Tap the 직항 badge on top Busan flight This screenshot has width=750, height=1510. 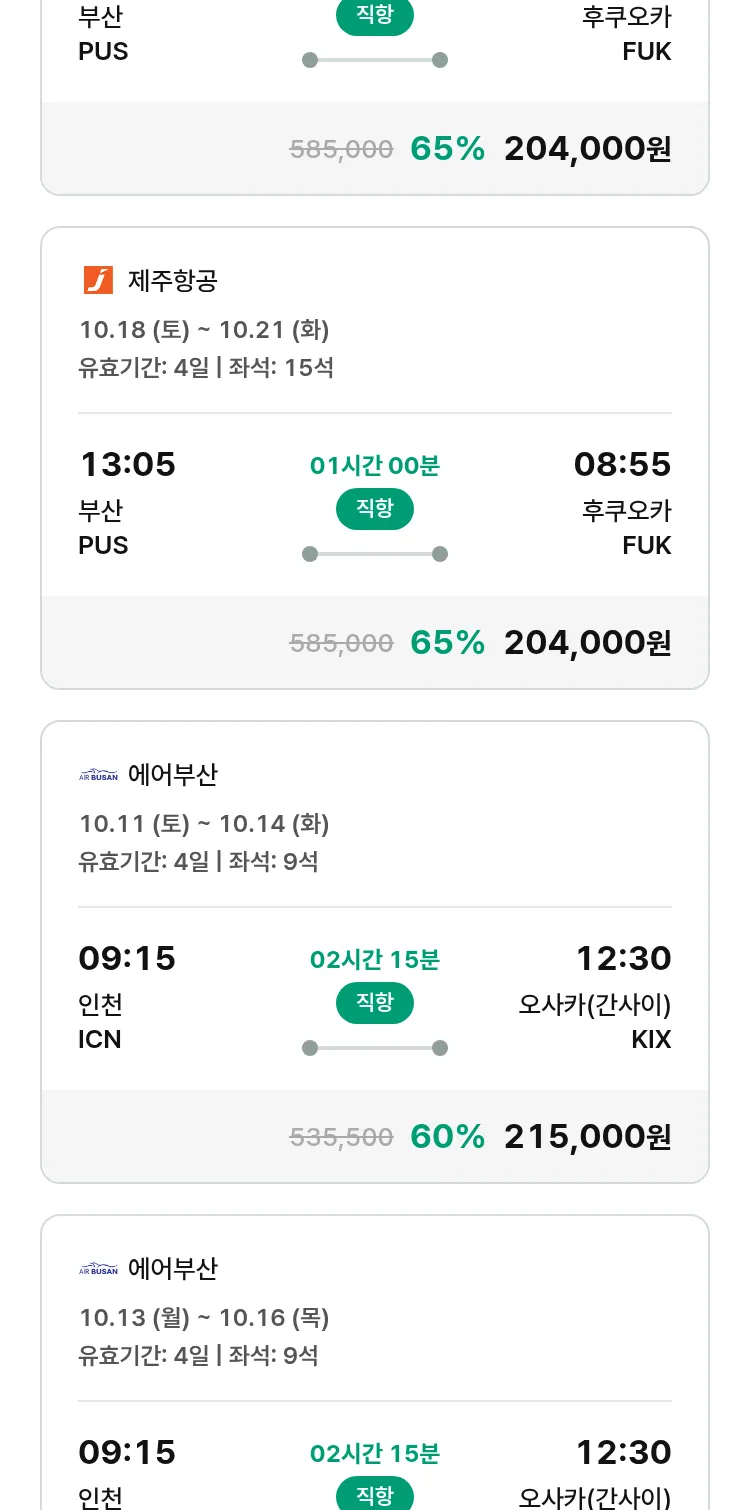pos(375,17)
